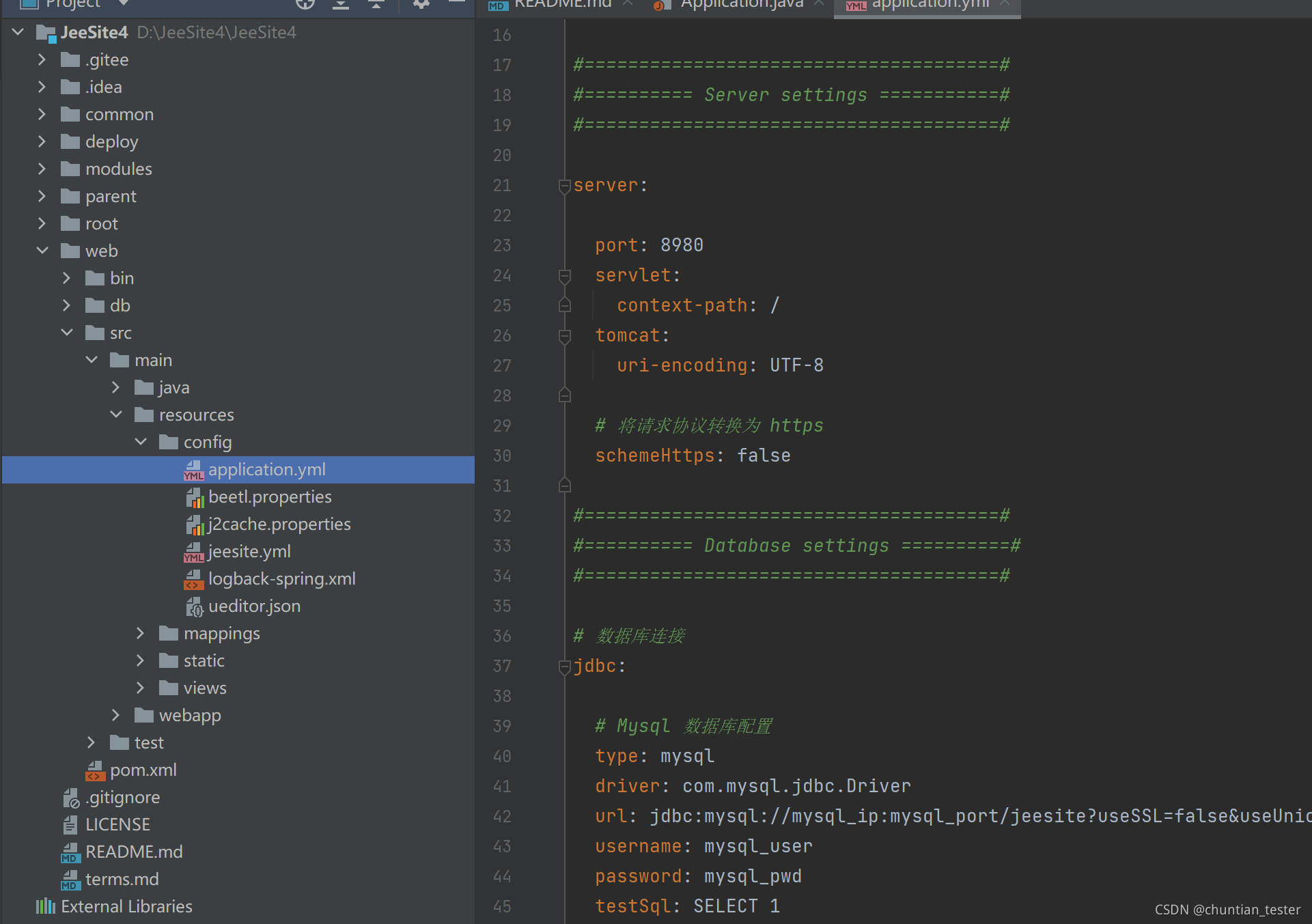Screen dimensions: 1312x924
Task: Expand the modules folder
Action: click(42, 169)
